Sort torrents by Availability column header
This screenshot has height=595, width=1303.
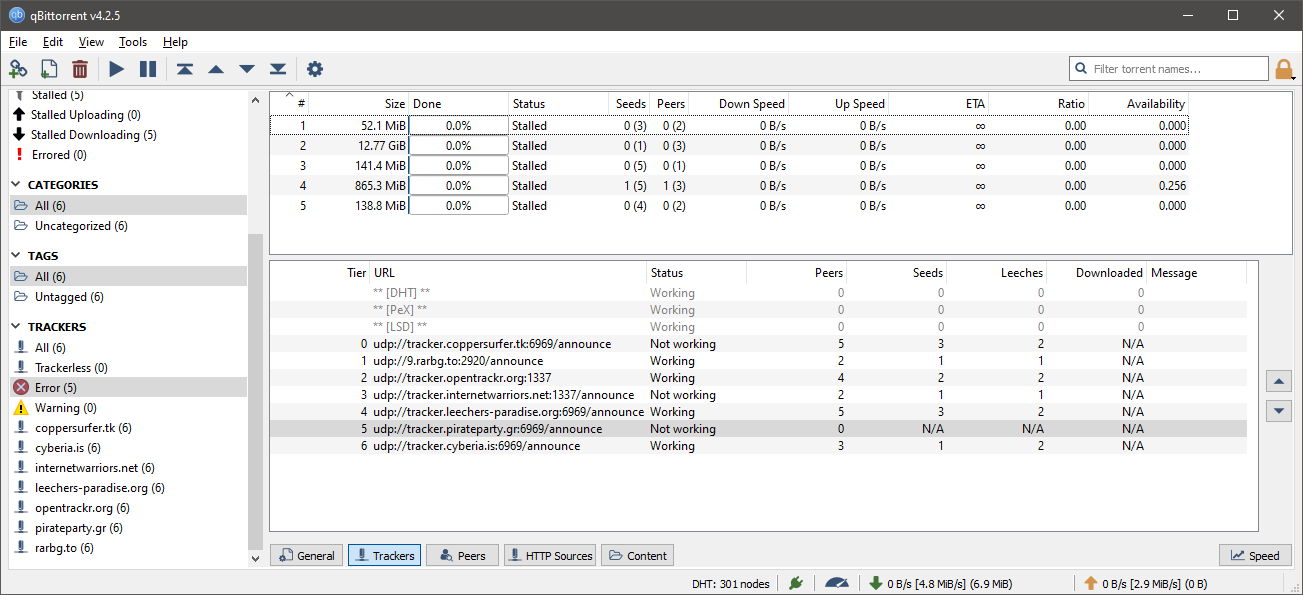[1138, 104]
